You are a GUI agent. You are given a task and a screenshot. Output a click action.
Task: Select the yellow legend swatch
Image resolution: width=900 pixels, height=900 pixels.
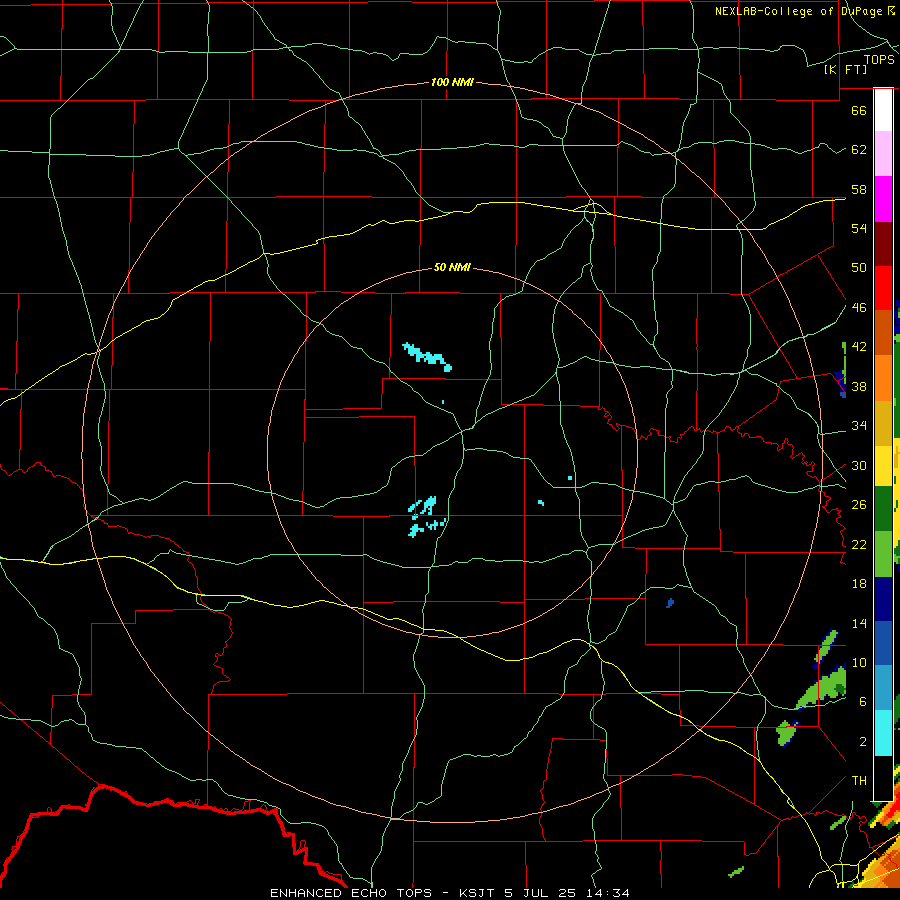[x=883, y=465]
